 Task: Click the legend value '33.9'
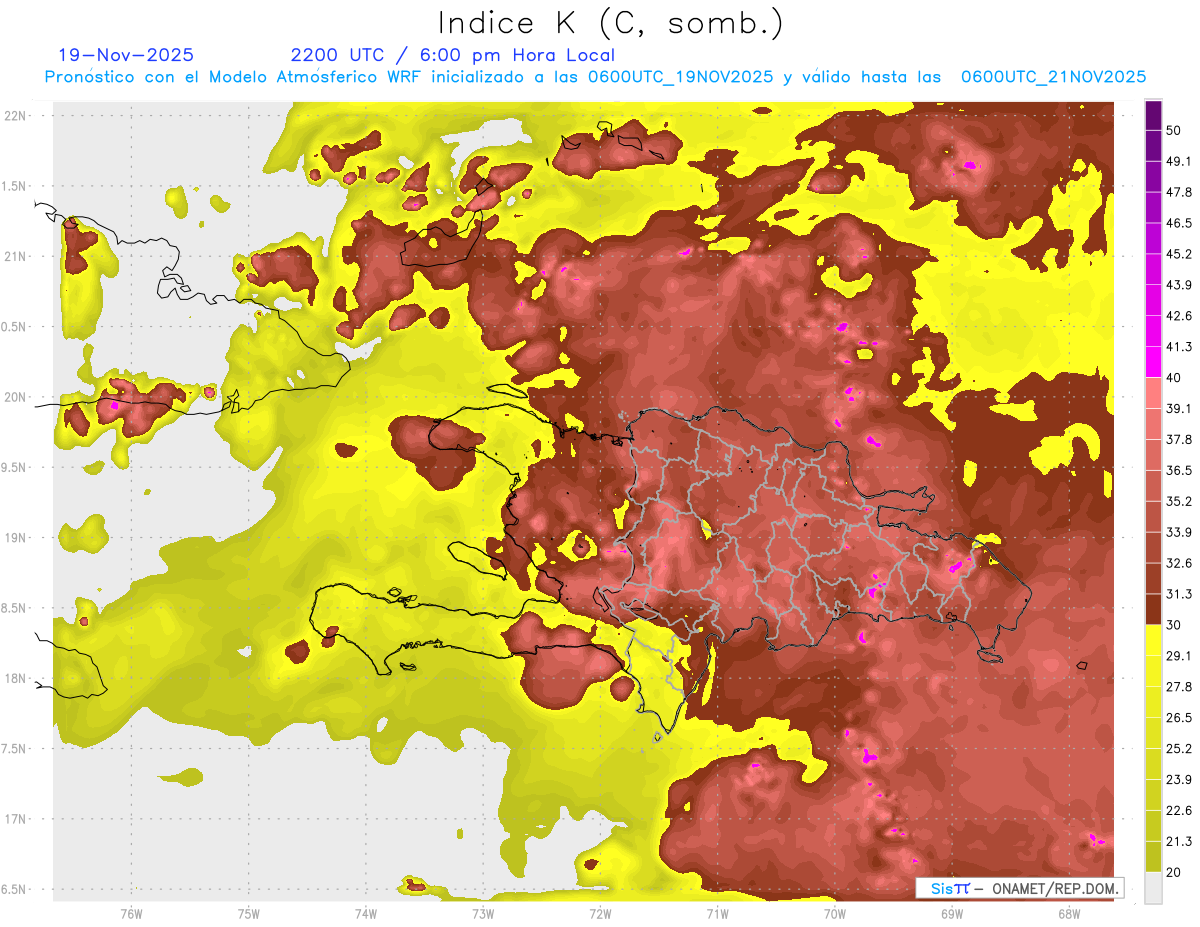(x=1179, y=532)
